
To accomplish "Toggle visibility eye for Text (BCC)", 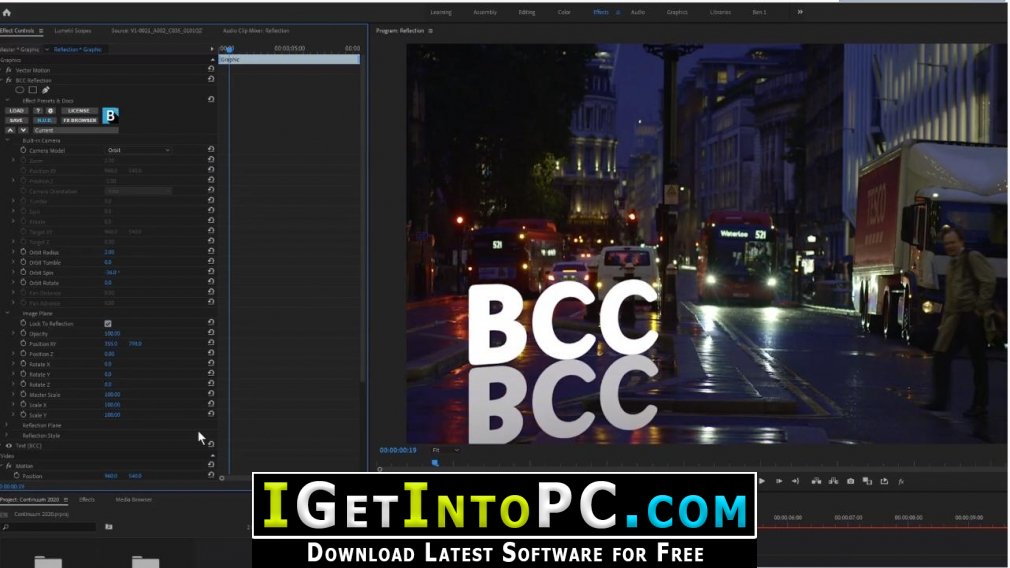I will pyautogui.click(x=8, y=446).
